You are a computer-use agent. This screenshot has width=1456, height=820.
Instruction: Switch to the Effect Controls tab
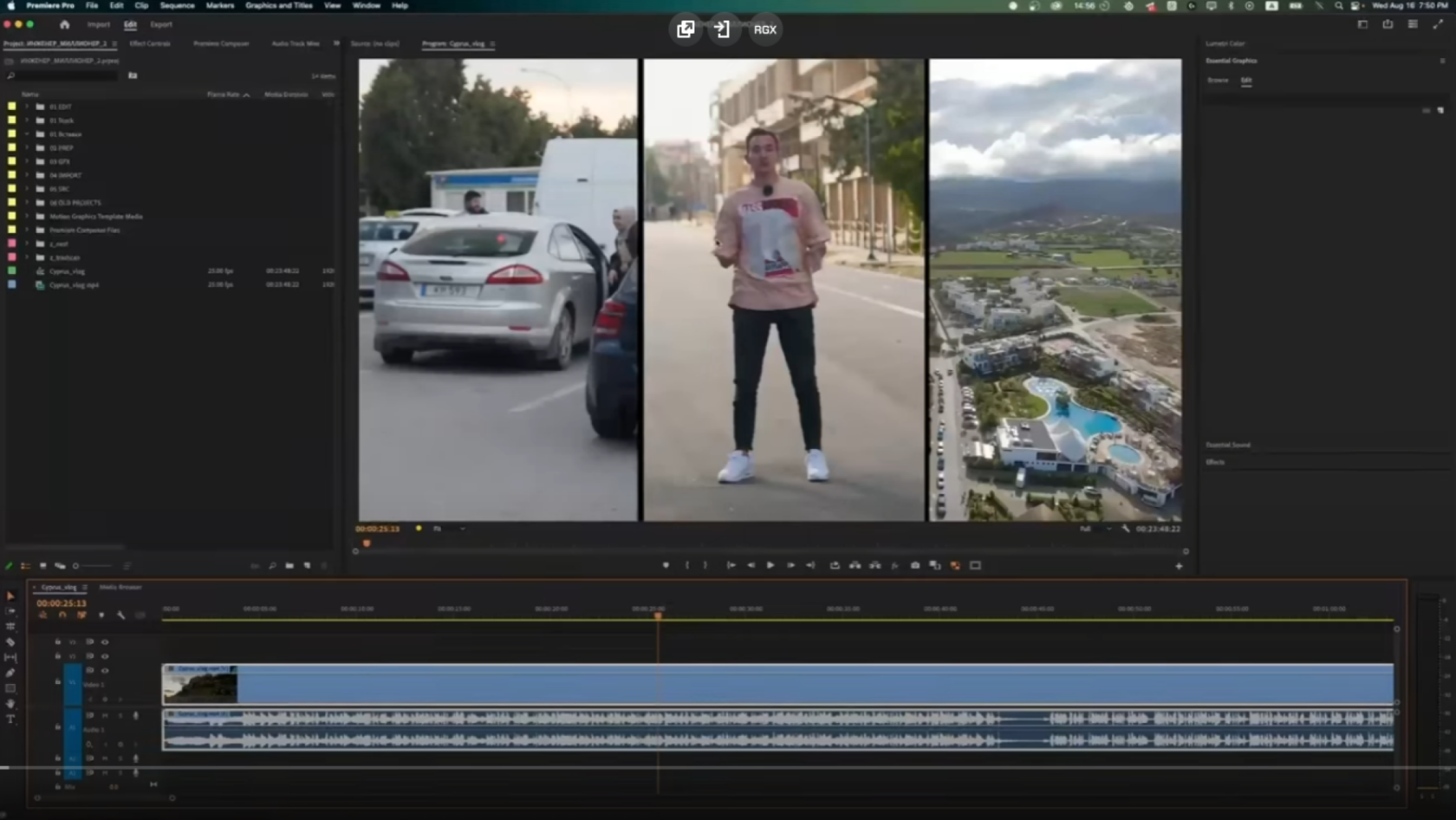150,43
